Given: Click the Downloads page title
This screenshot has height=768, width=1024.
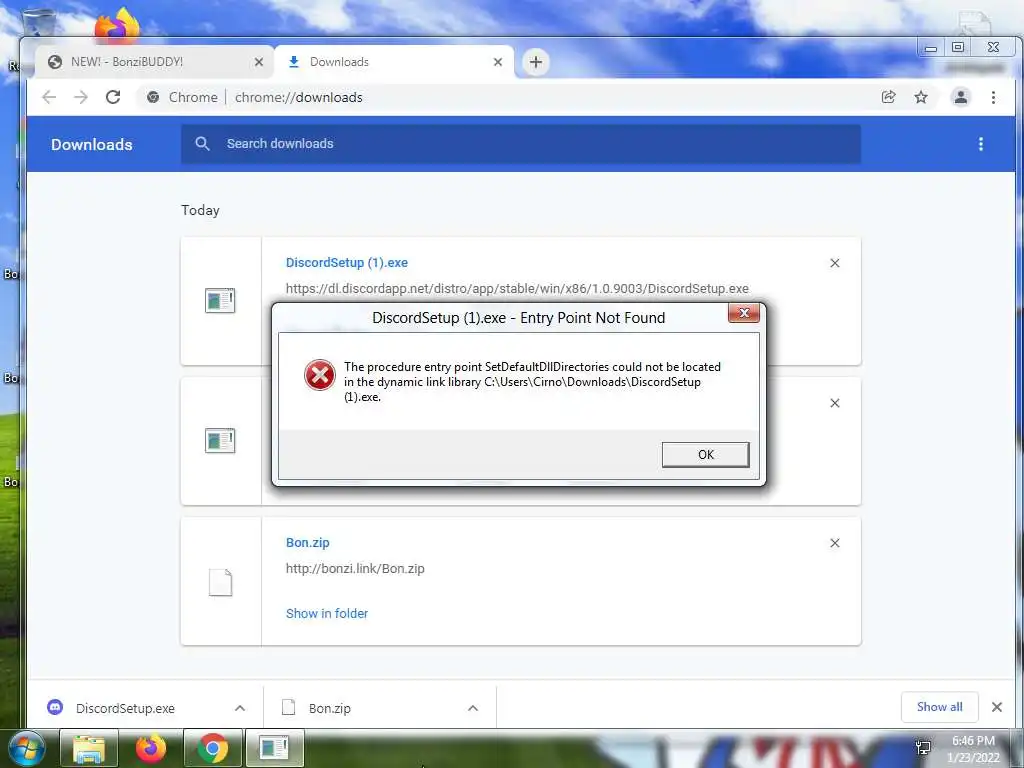Looking at the screenshot, I should [91, 144].
